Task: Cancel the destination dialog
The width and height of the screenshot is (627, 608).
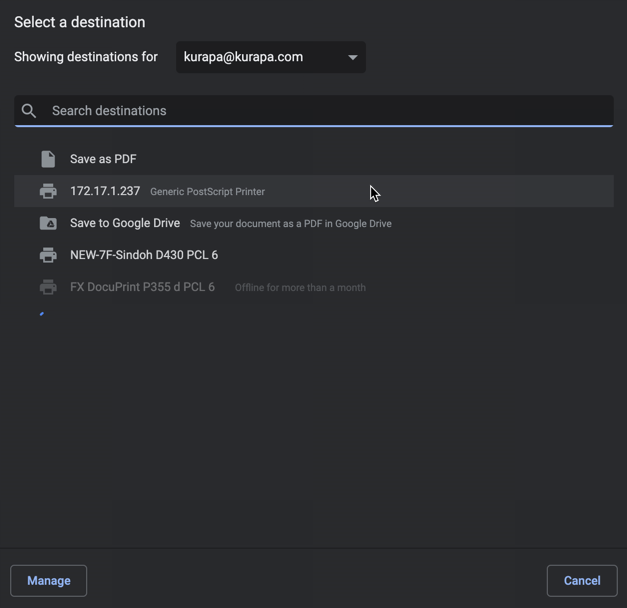Action: coord(581,581)
